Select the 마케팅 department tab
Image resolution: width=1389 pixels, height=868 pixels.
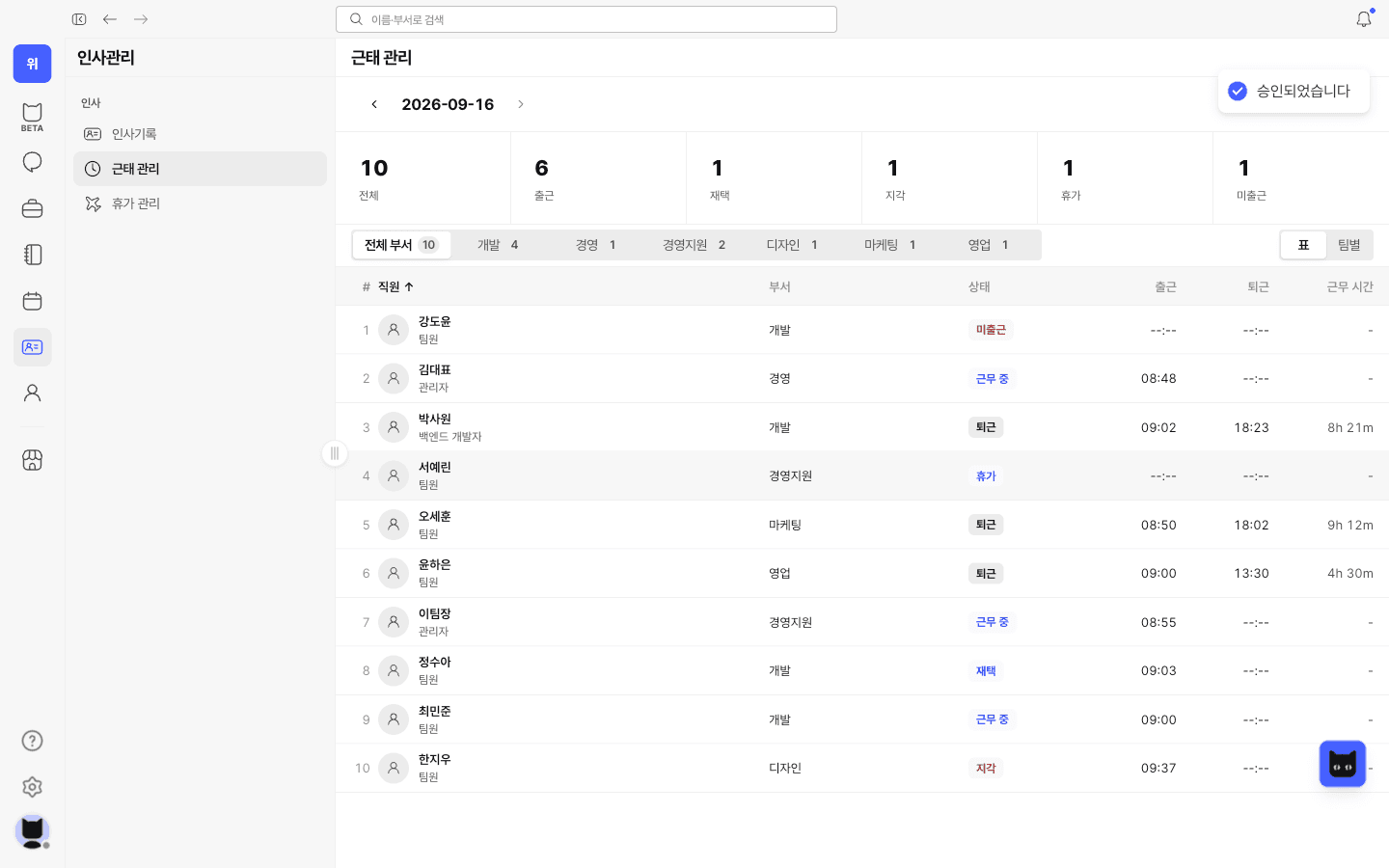[890, 245]
